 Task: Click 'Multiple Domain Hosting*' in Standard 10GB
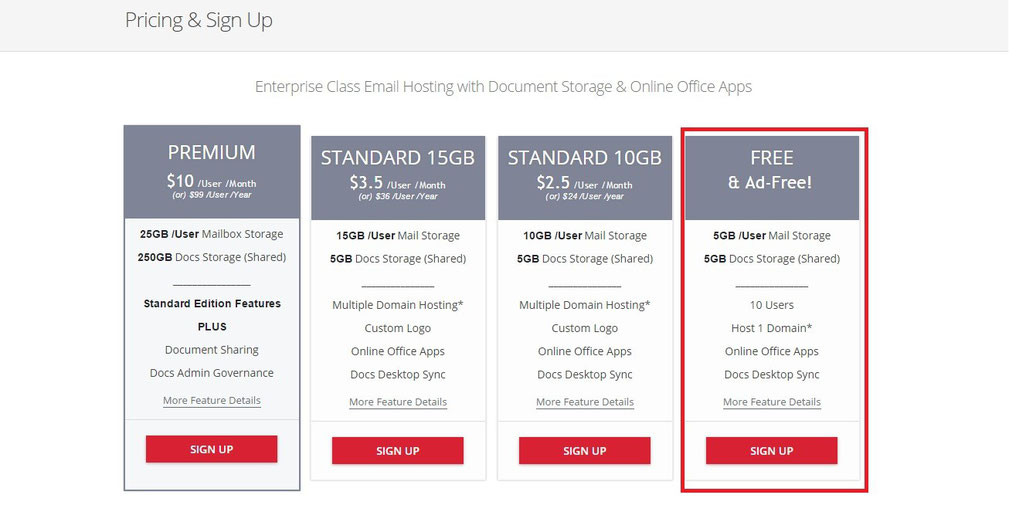point(585,305)
